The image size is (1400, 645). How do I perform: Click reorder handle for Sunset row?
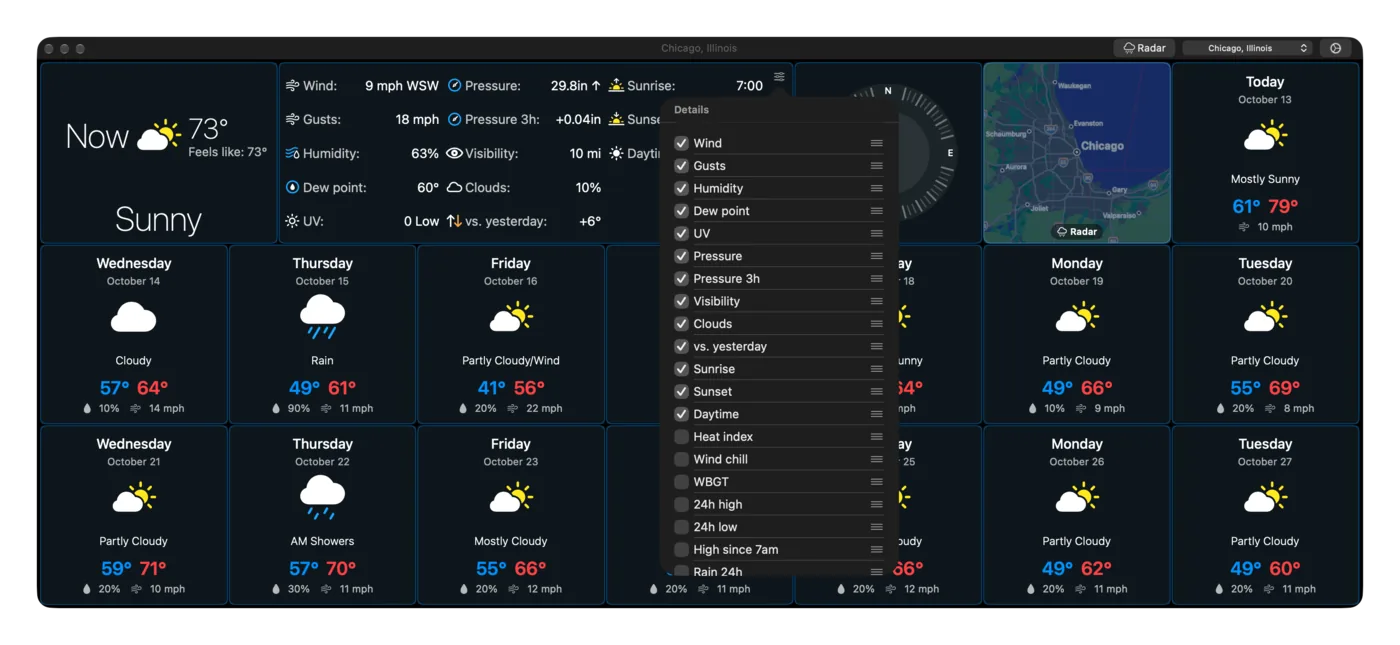pyautogui.click(x=876, y=391)
